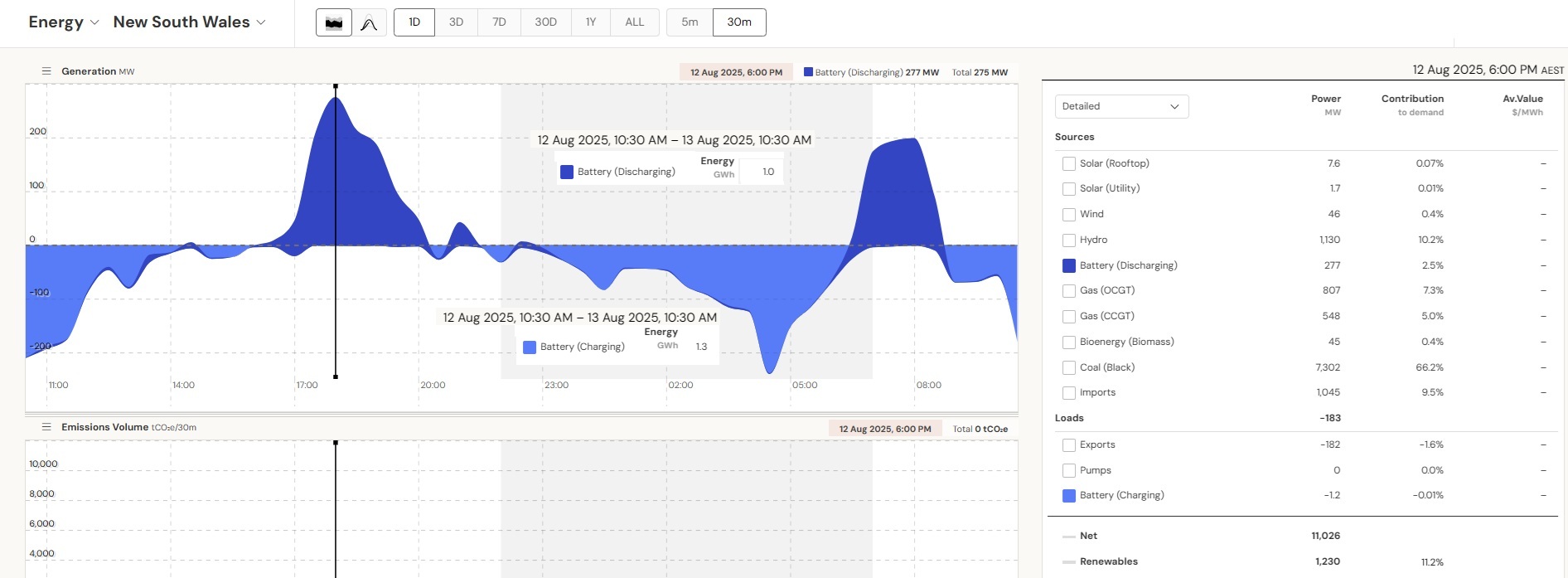Click the chevron next to Energy
Viewport: 1568px width, 578px height.
click(94, 22)
